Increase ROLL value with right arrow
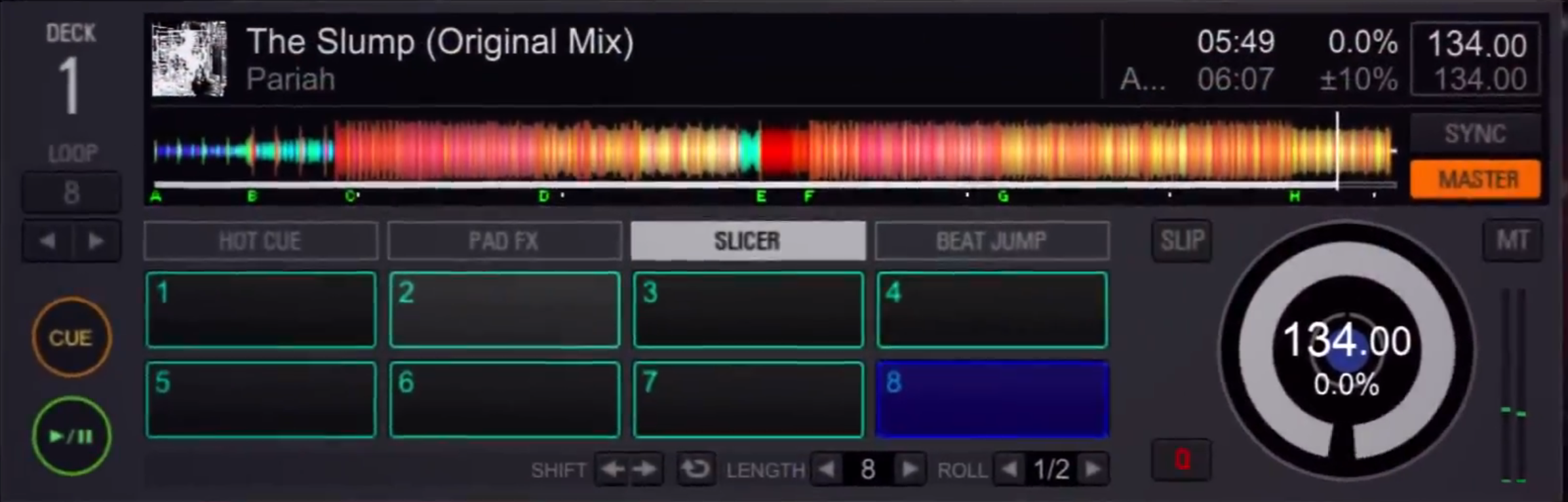 coord(1093,469)
